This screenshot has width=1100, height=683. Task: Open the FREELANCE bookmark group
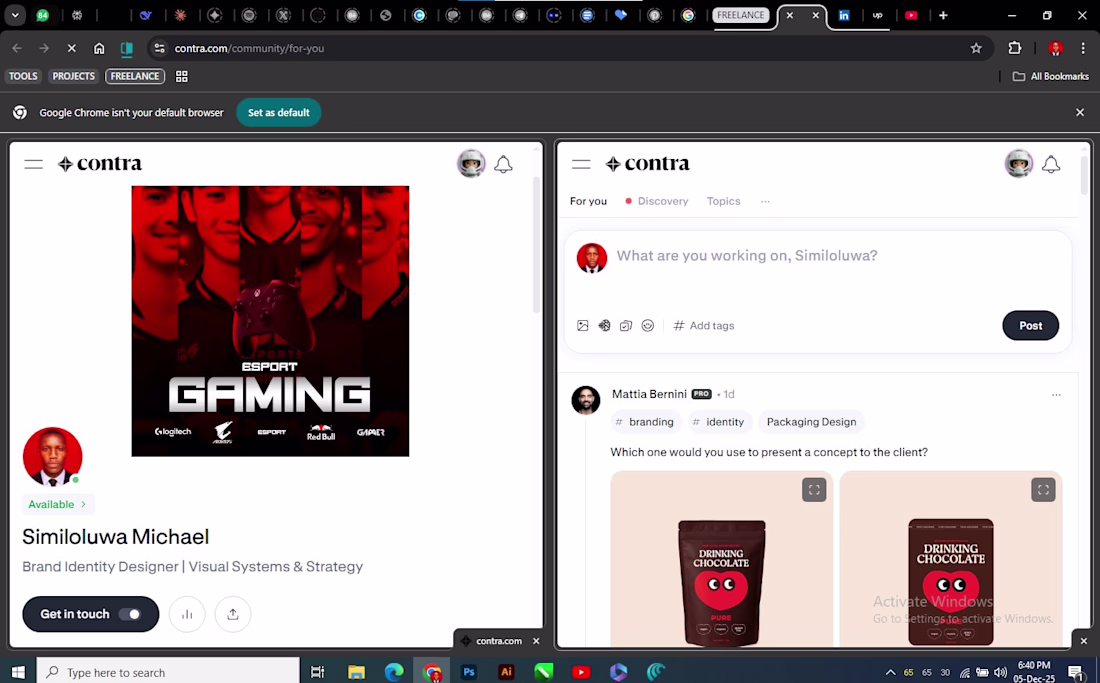pyautogui.click(x=135, y=76)
